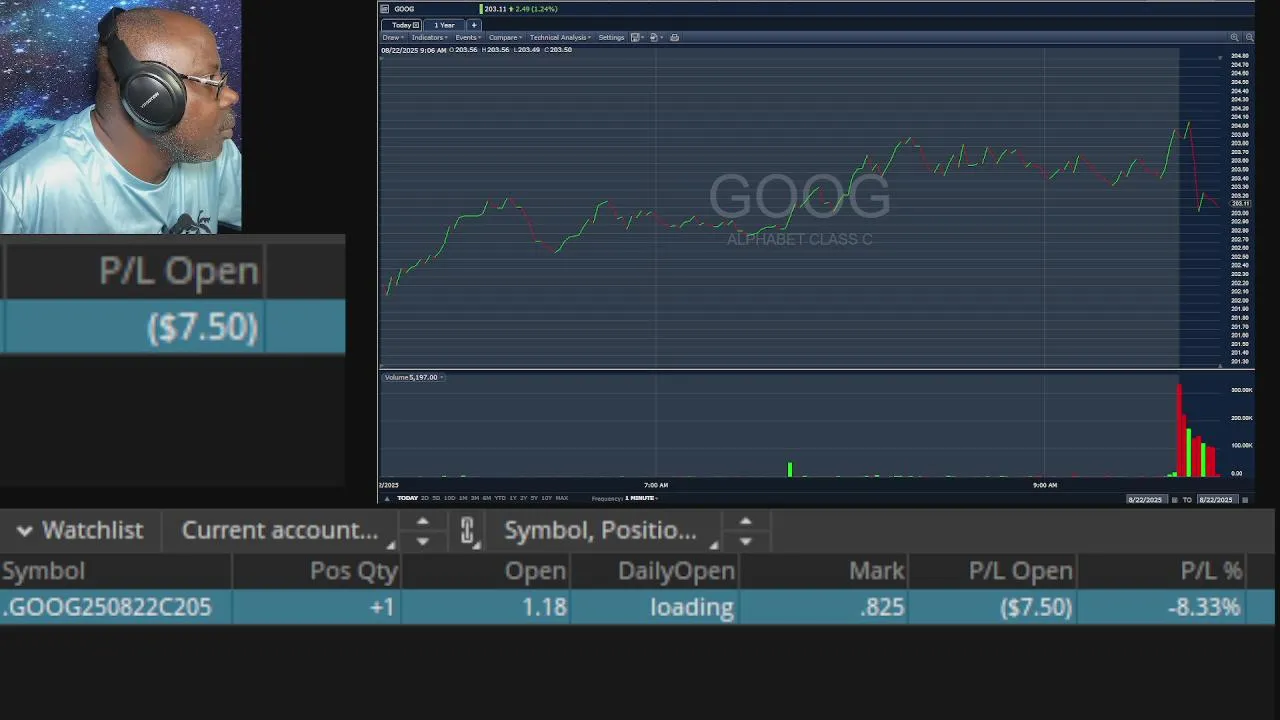
Task: Switch to the Today chart tab
Action: pyautogui.click(x=402, y=25)
